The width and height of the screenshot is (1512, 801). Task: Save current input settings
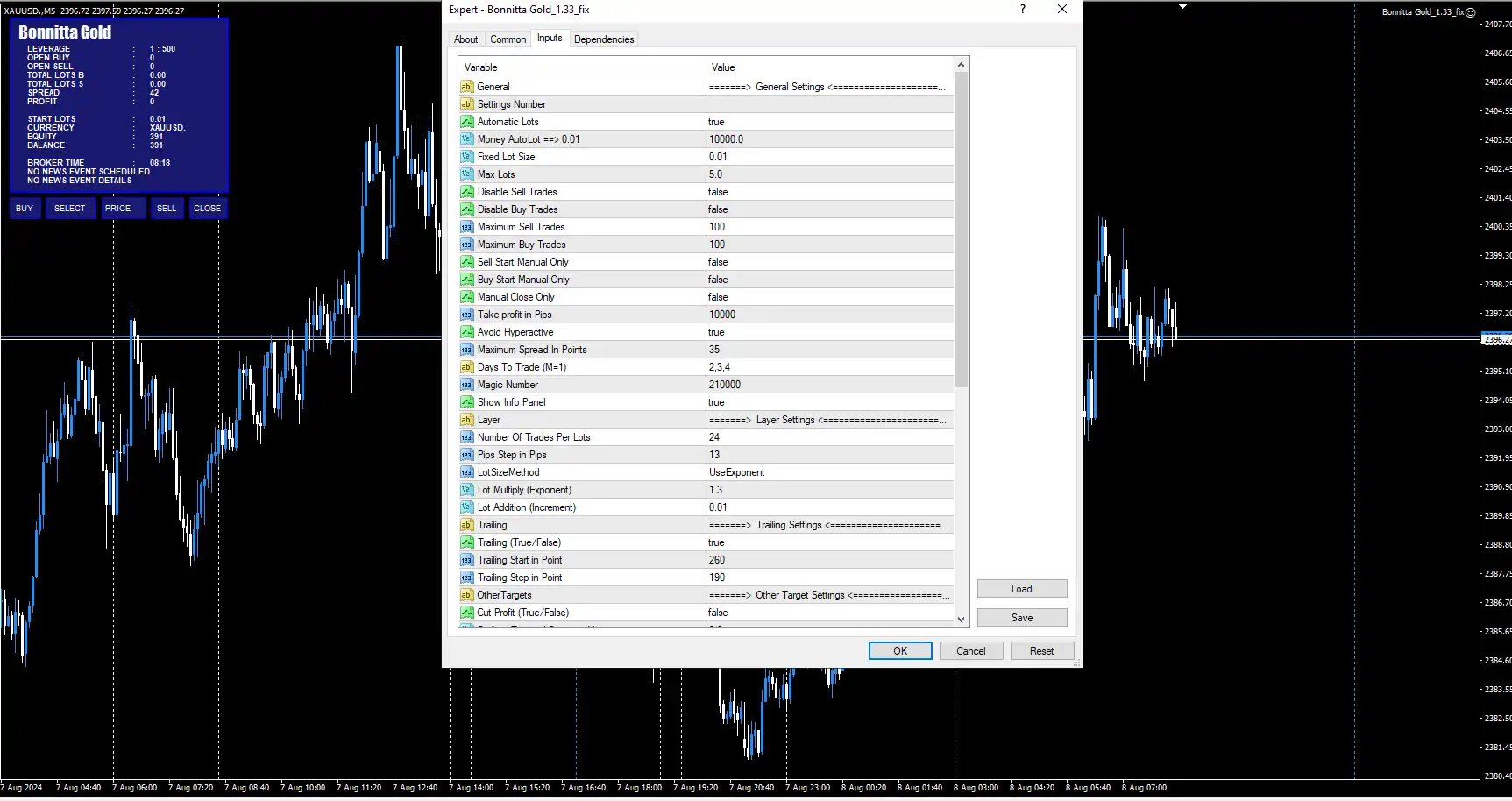tap(1022, 618)
